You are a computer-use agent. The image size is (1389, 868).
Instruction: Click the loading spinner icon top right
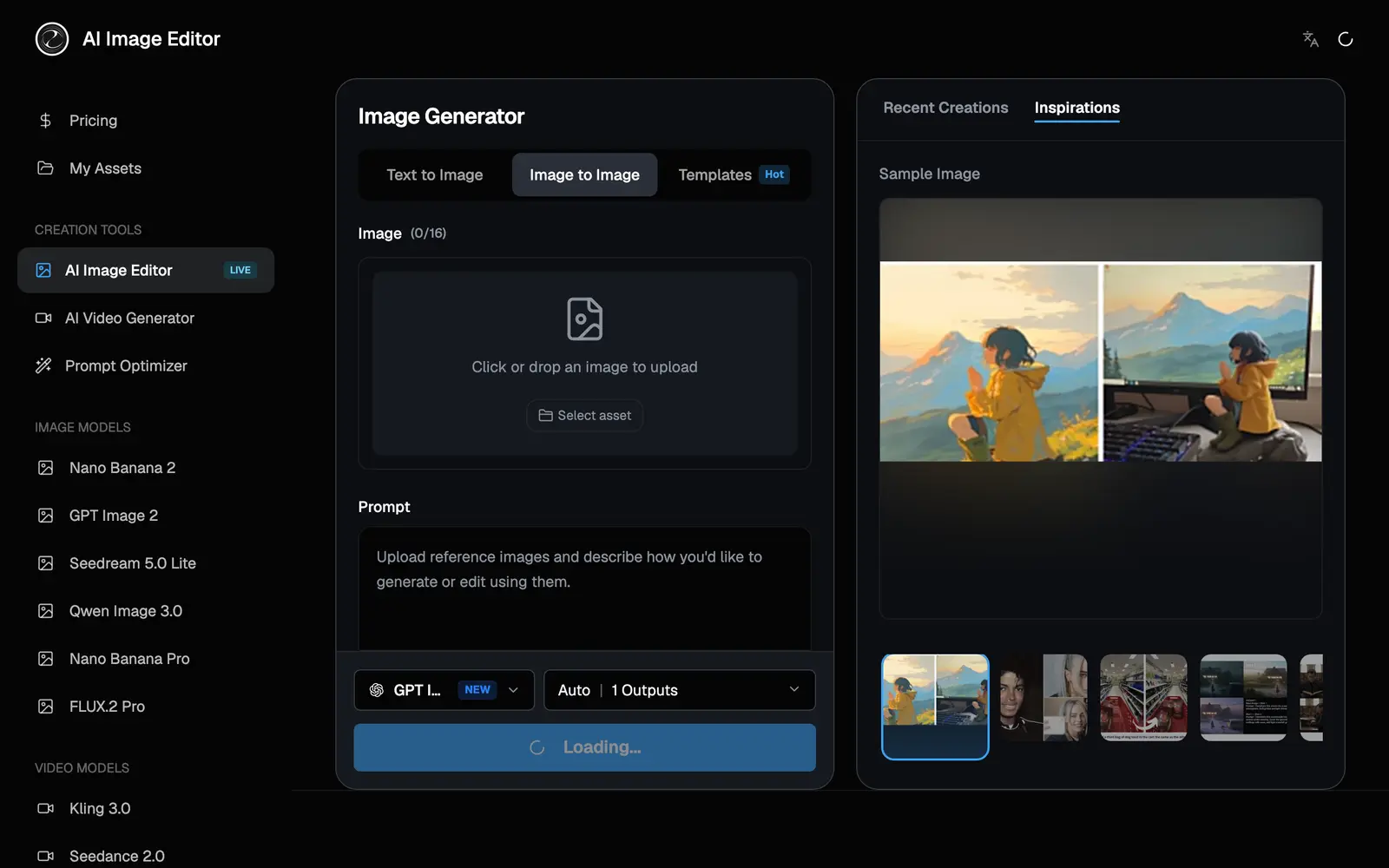[x=1346, y=39]
